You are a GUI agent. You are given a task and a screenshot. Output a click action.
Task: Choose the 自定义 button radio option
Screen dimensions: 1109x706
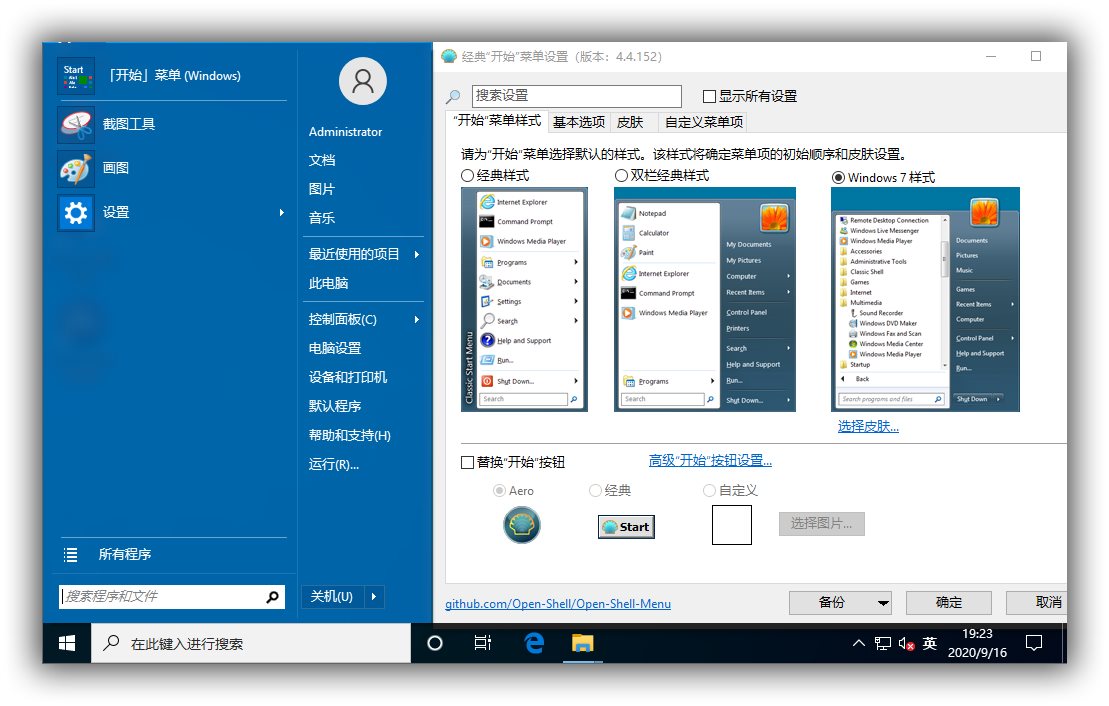(x=709, y=490)
